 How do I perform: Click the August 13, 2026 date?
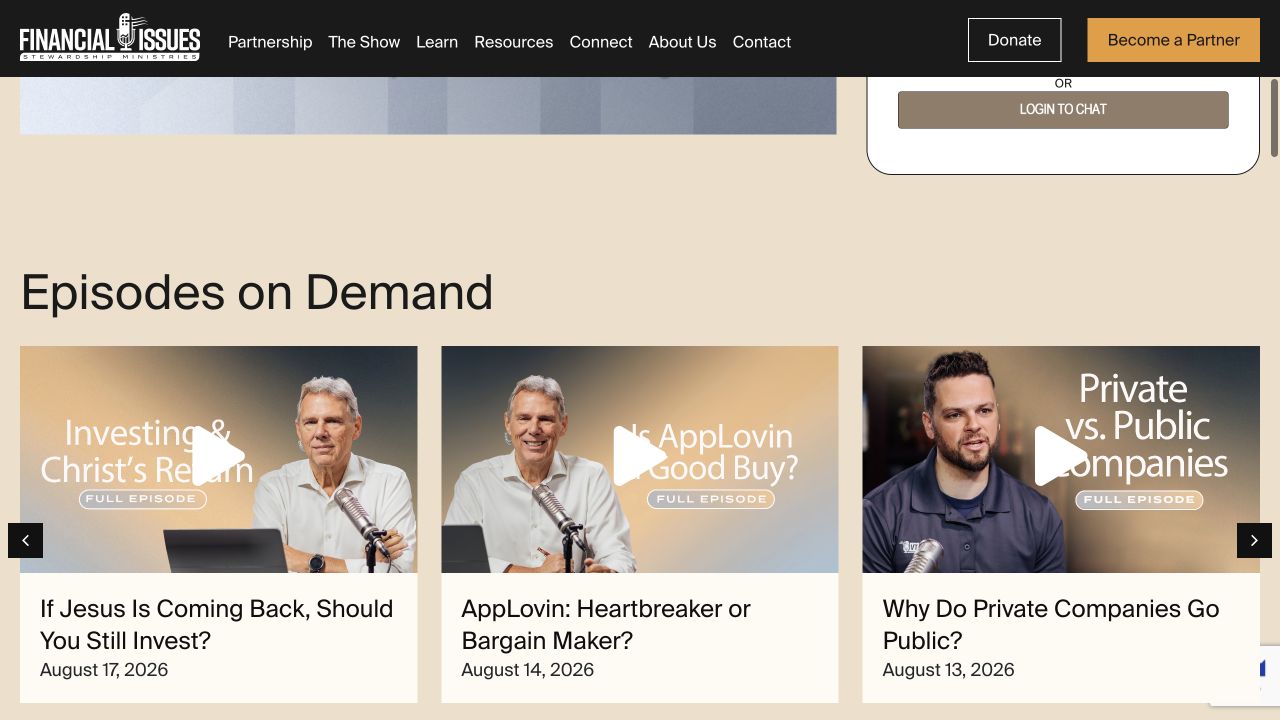[948, 670]
